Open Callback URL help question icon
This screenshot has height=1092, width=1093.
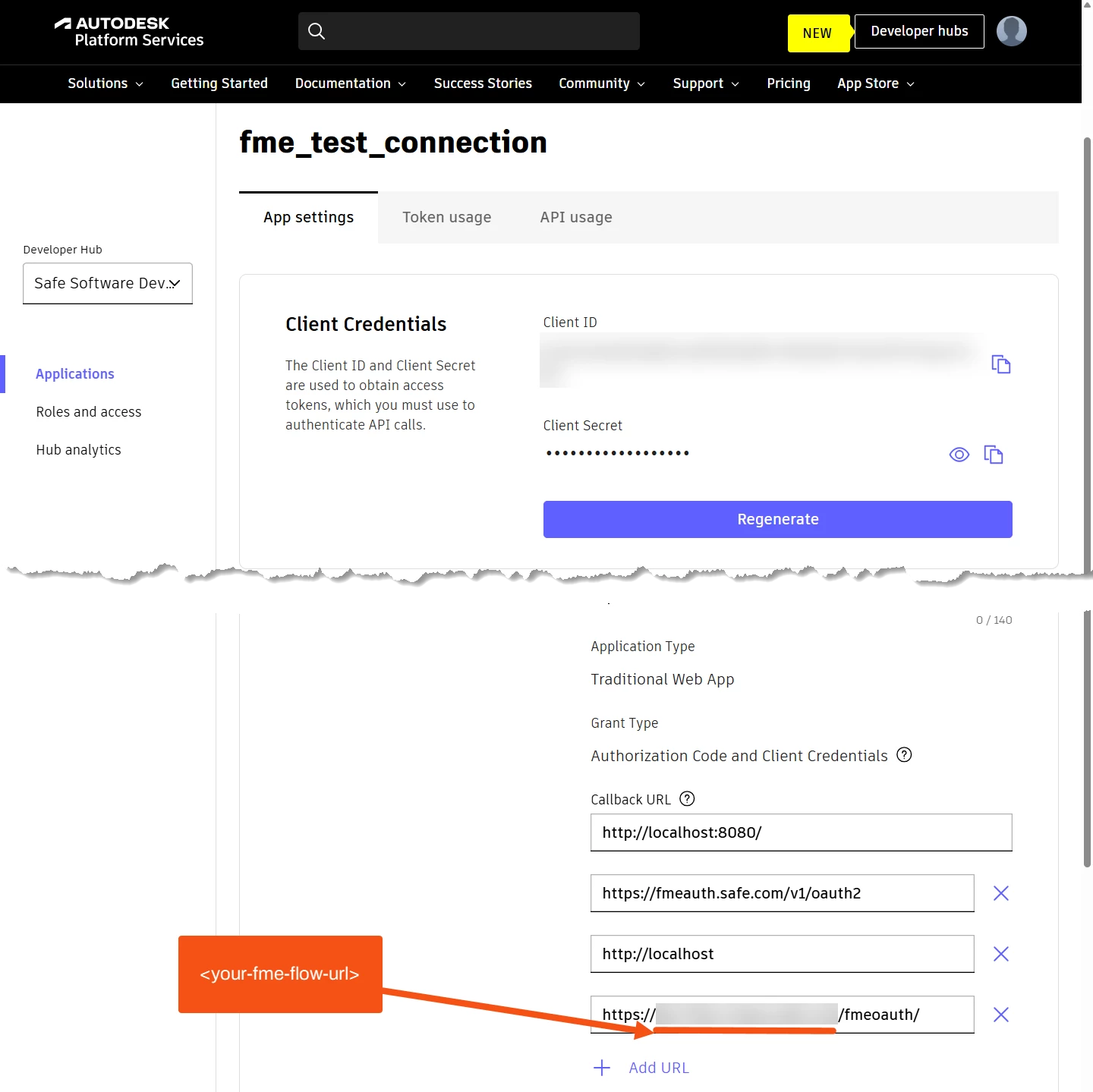687,798
